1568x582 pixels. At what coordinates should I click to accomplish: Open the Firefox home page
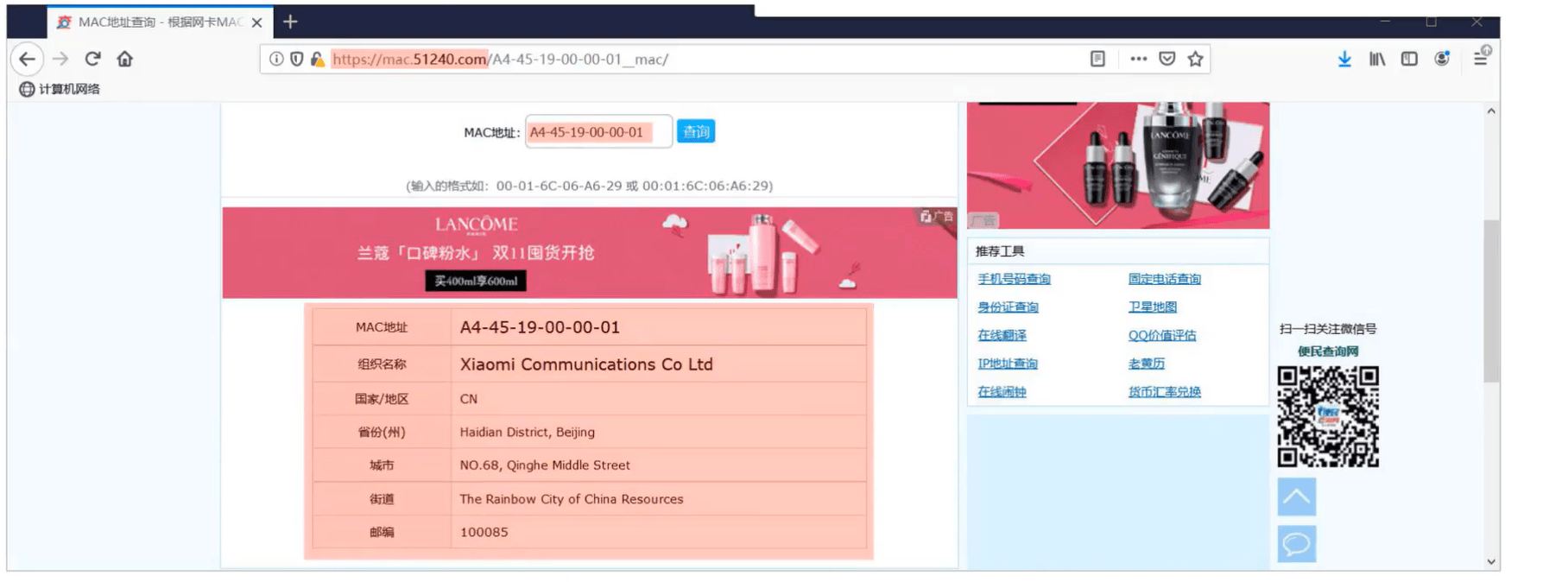coord(125,60)
